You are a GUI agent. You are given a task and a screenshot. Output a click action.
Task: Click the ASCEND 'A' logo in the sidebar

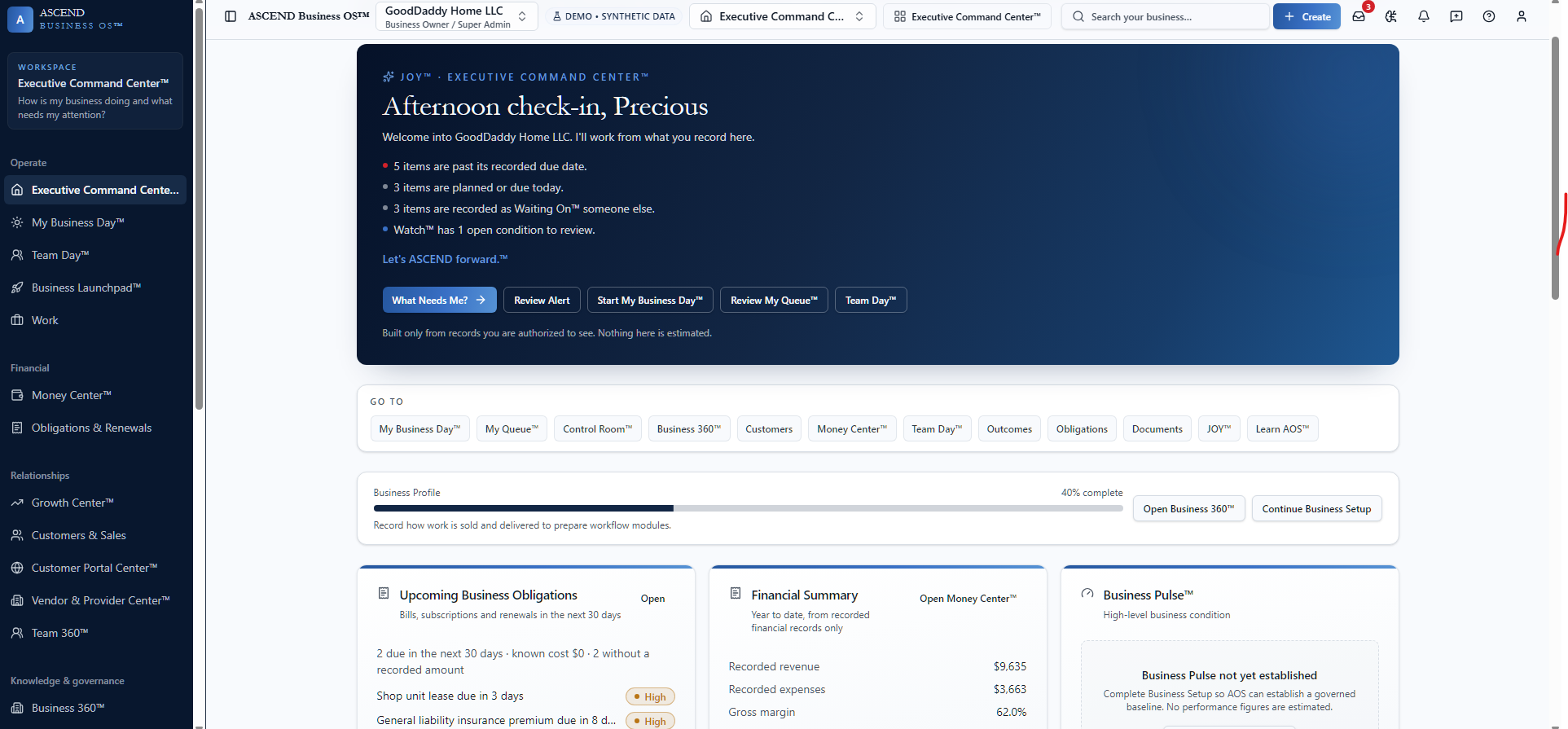click(x=20, y=19)
